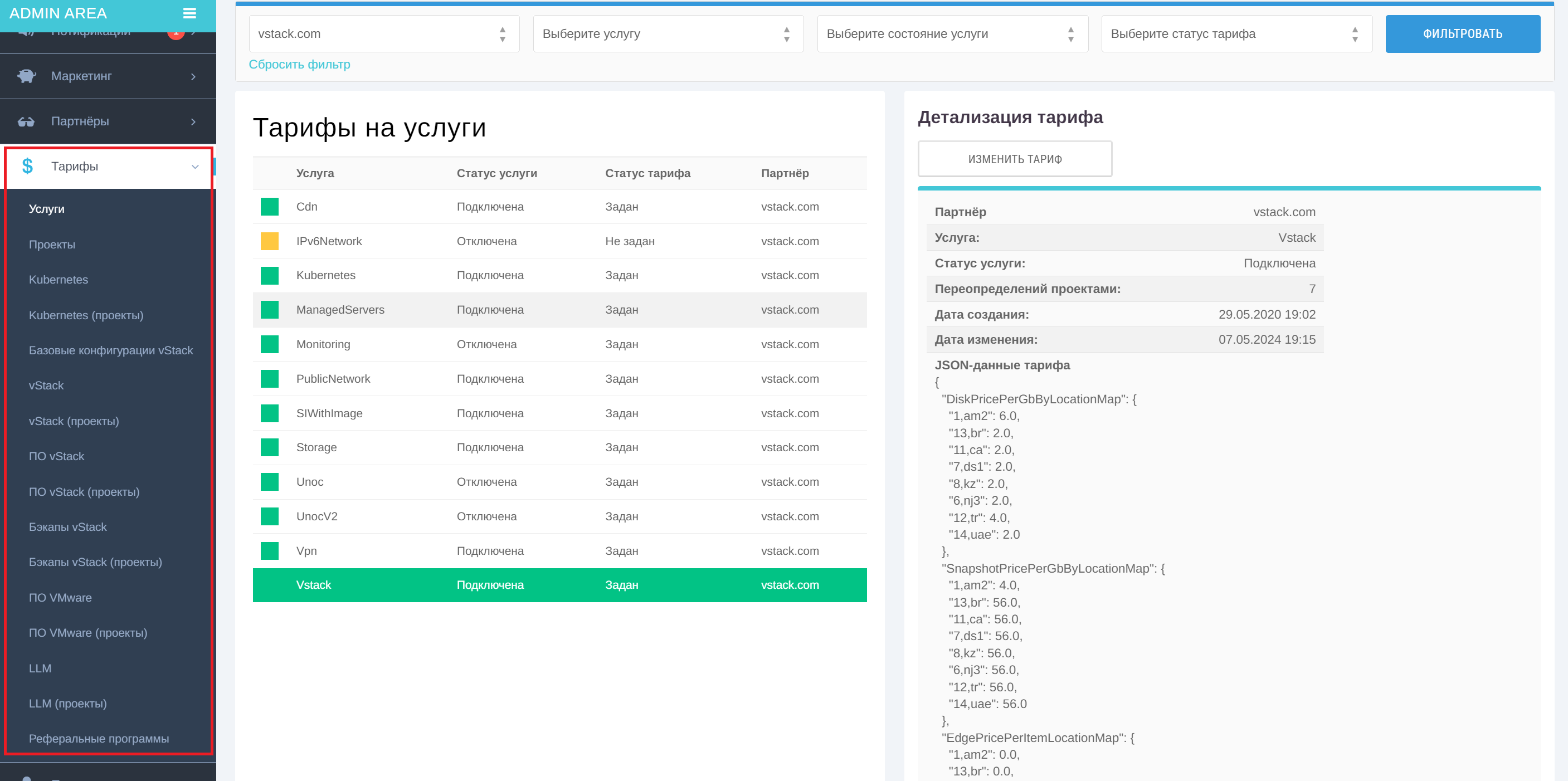Select the Monitoring service name
Viewport: 1568px width, 781px height.
point(323,344)
